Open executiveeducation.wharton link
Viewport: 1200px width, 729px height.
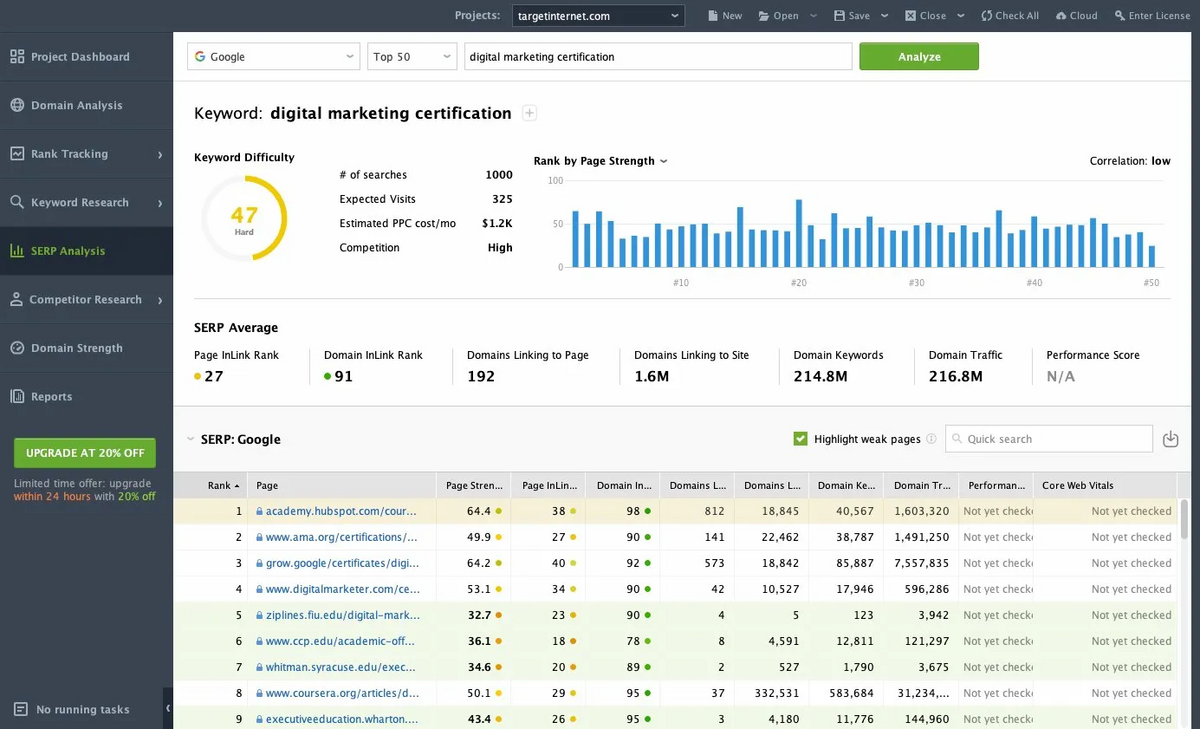point(342,719)
